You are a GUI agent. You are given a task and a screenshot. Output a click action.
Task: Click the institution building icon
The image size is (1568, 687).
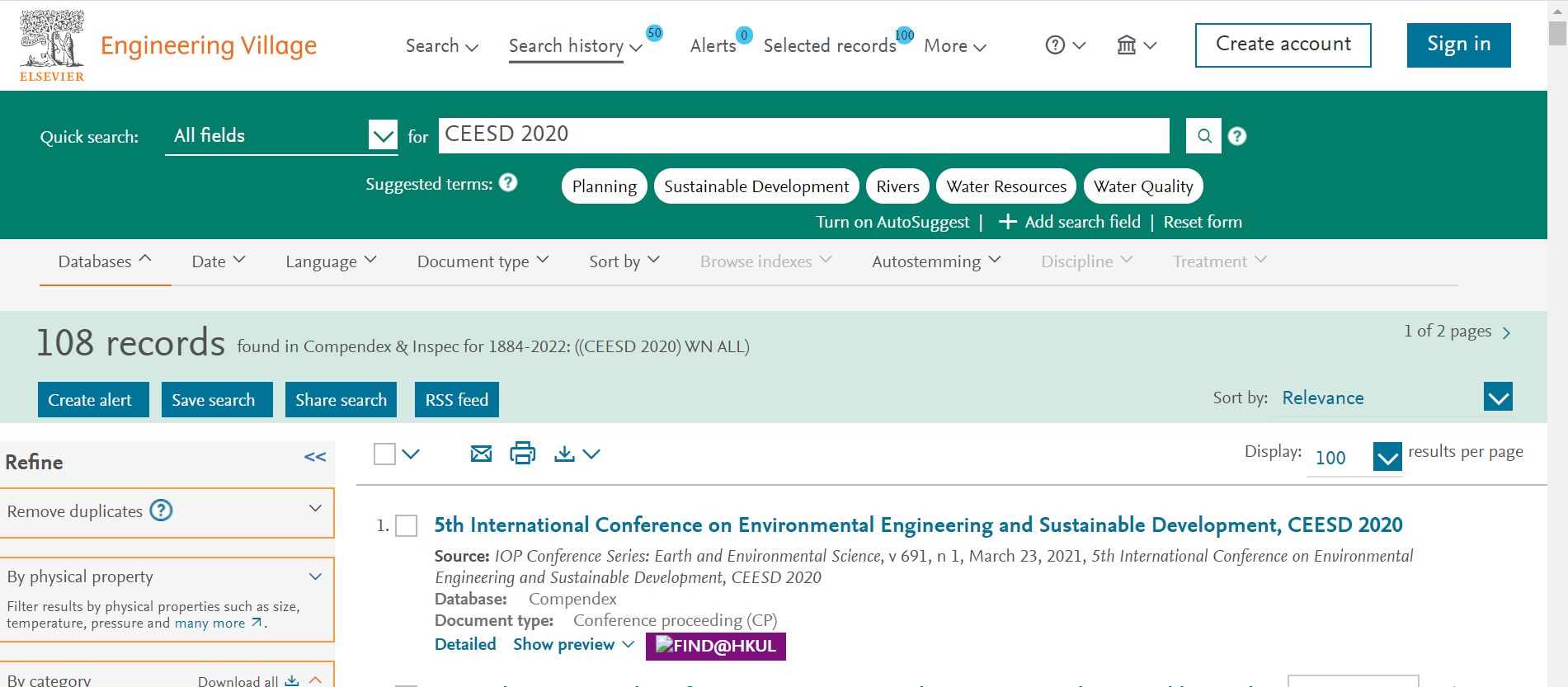pyautogui.click(x=1126, y=45)
